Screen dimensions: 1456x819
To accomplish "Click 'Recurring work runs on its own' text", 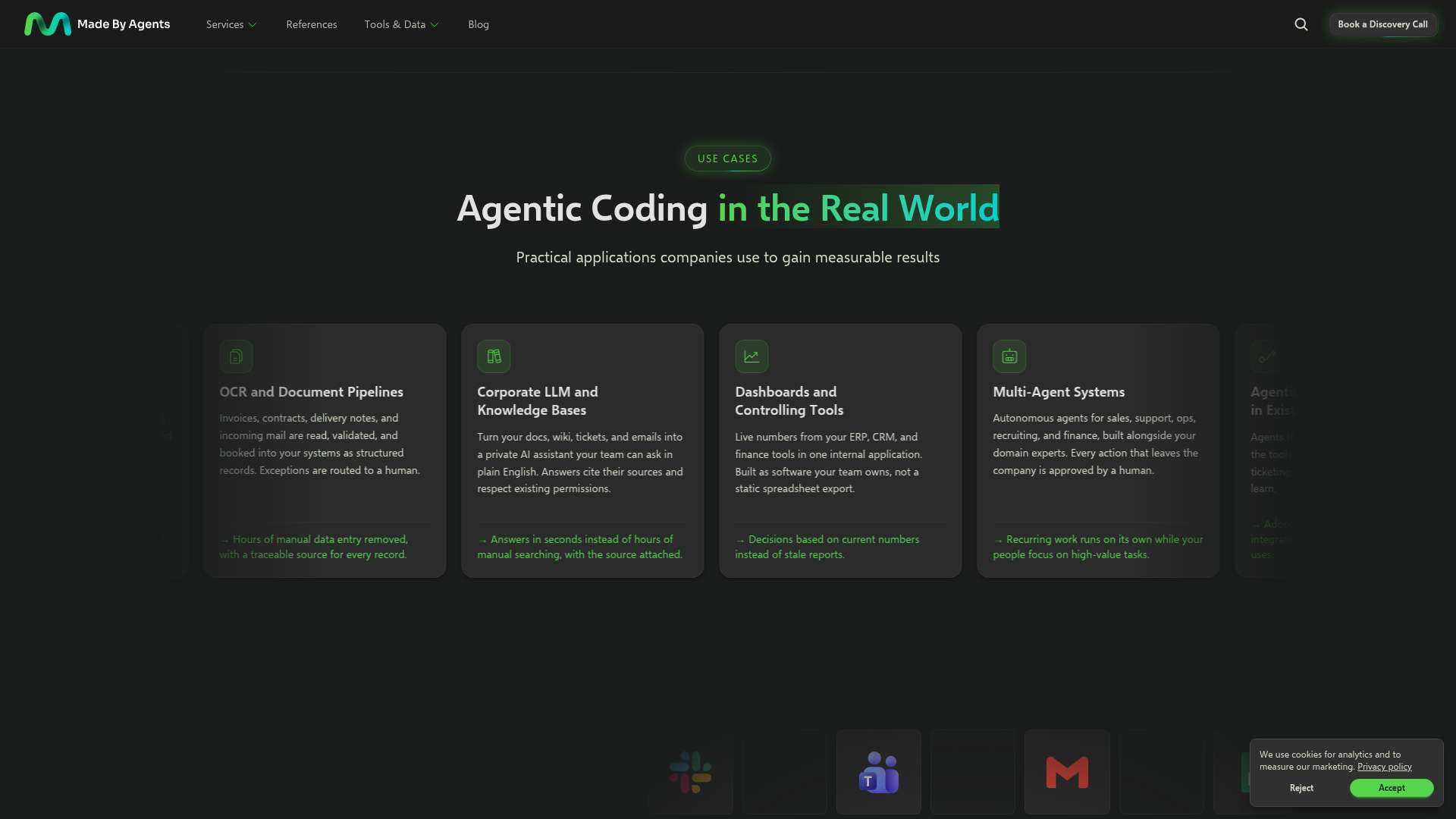I will [x=1097, y=547].
